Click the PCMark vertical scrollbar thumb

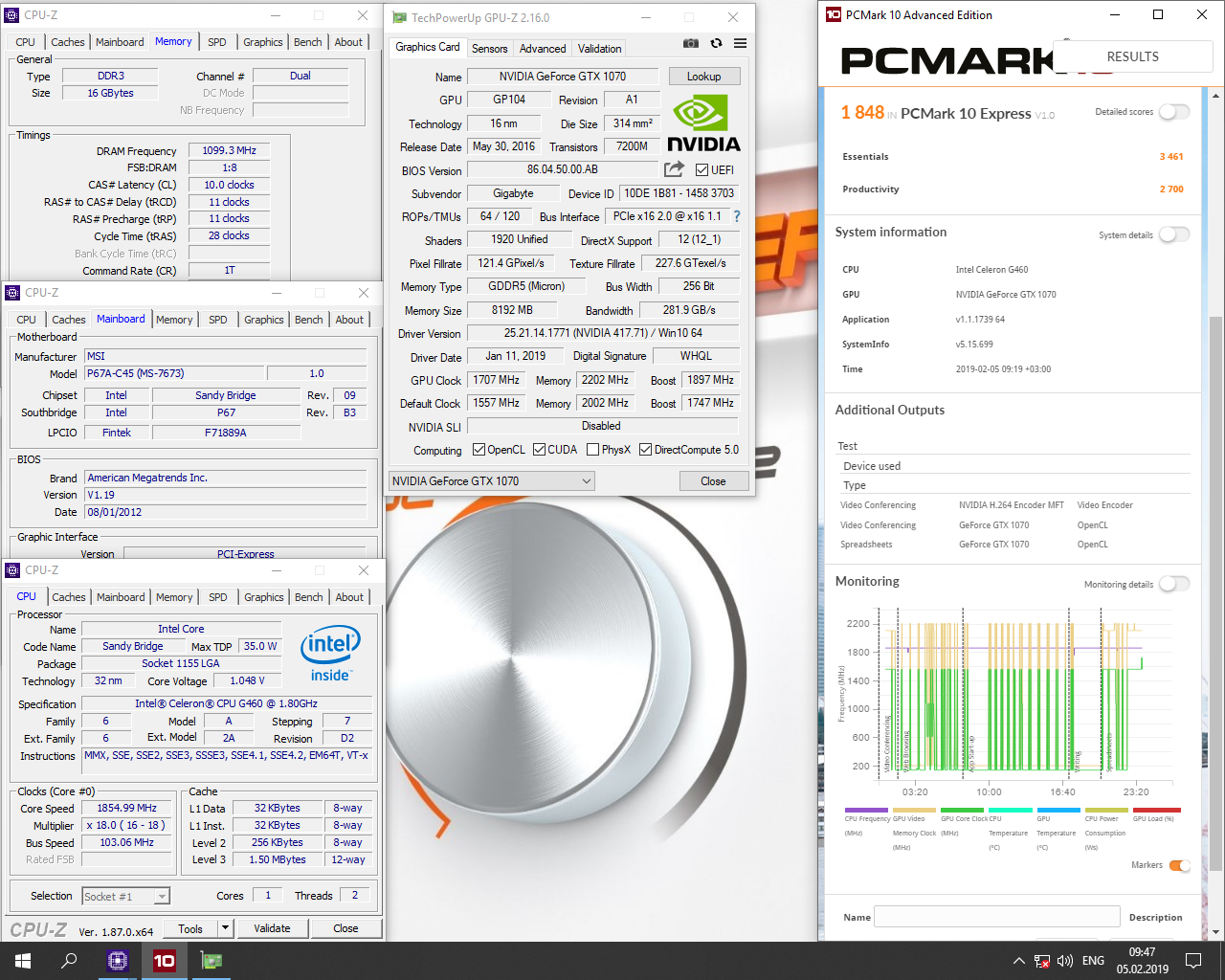[1216, 593]
